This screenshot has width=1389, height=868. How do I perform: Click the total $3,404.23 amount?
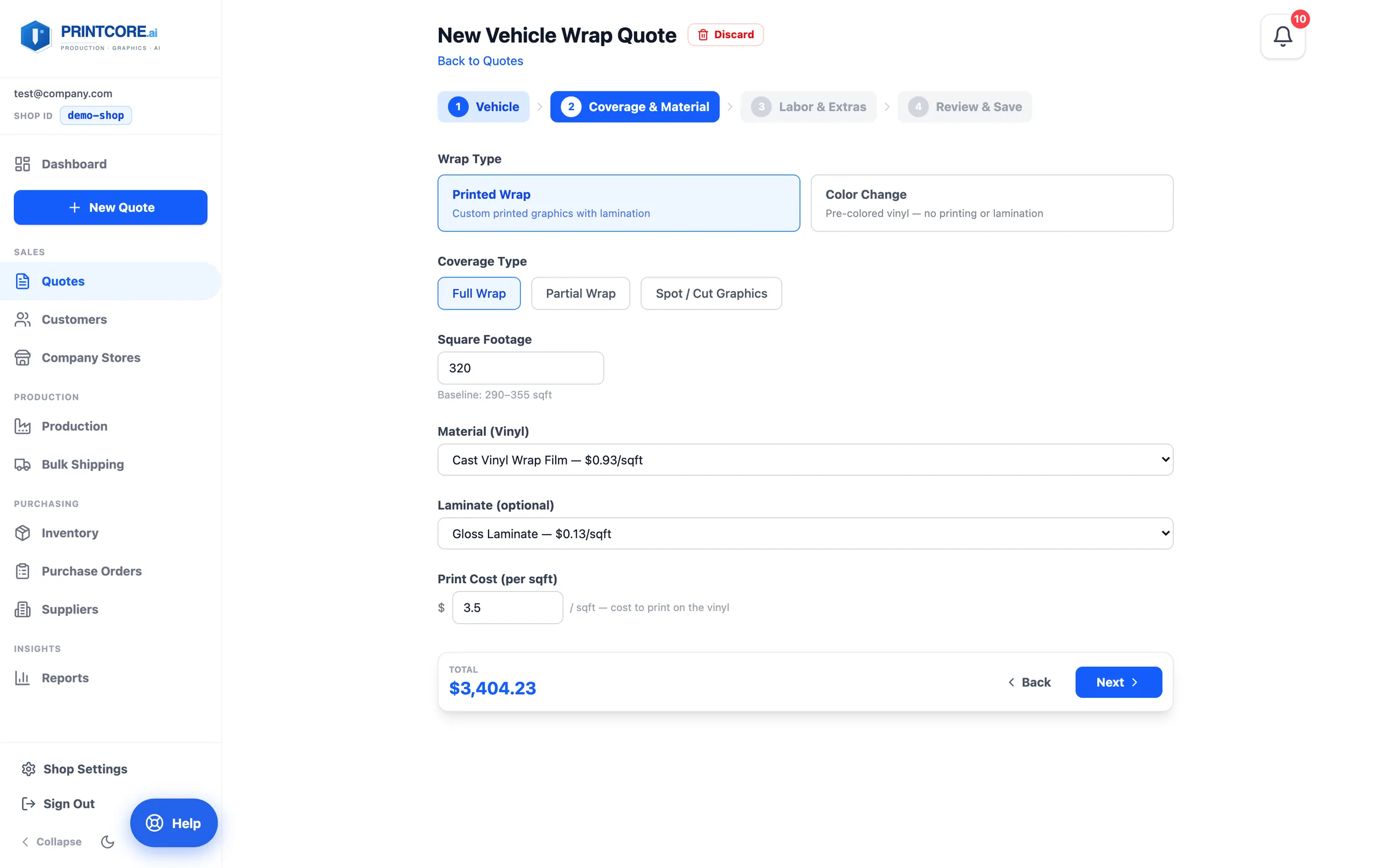pyautogui.click(x=493, y=688)
